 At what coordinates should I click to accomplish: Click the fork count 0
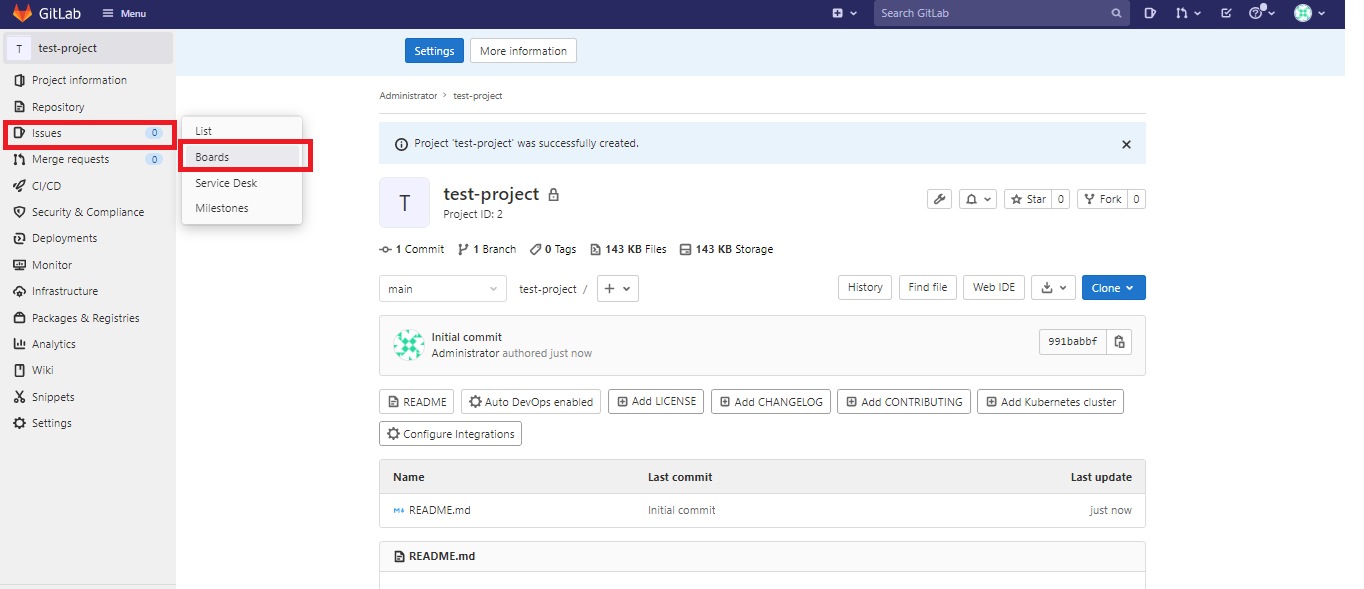[1137, 199]
